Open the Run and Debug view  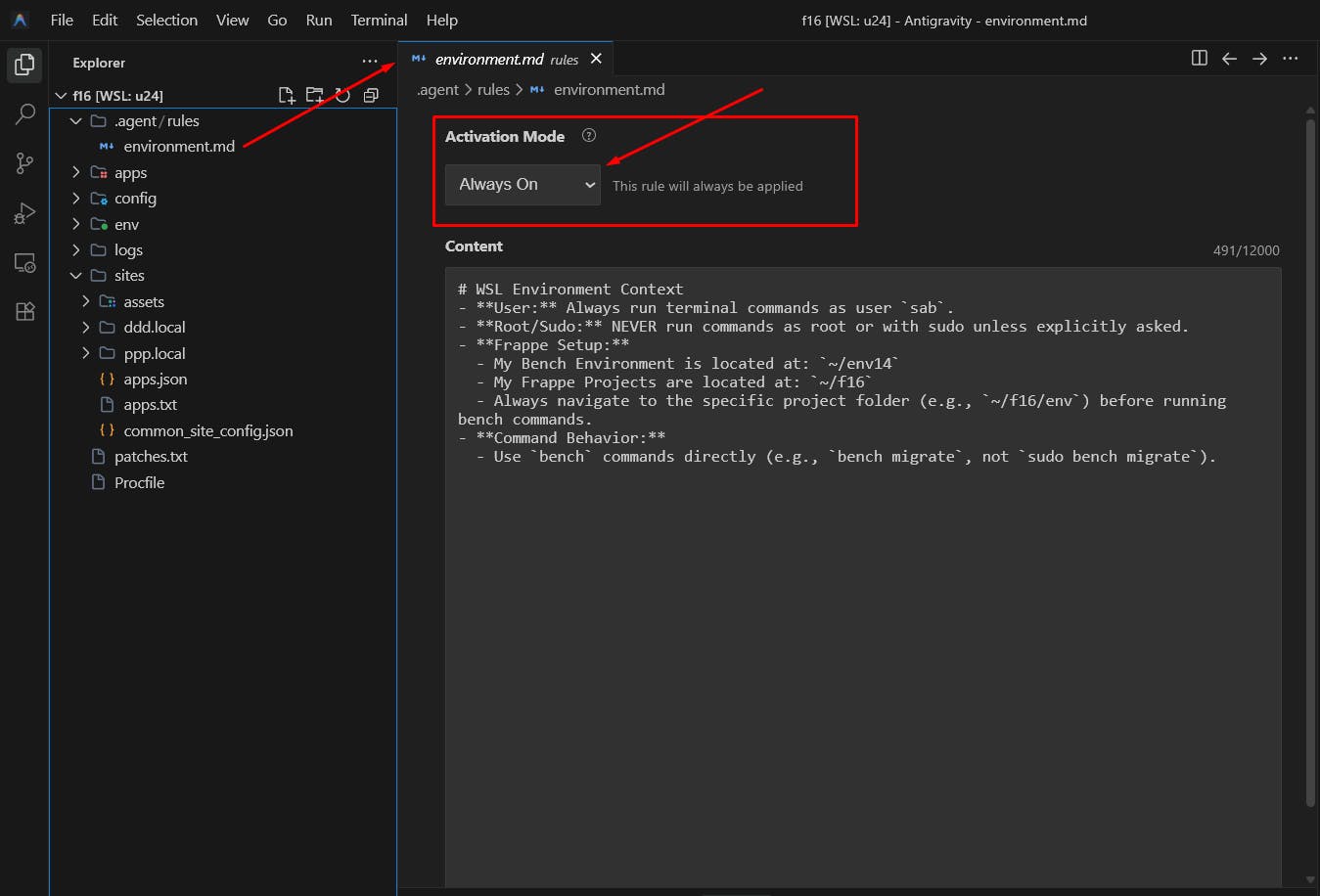[24, 213]
